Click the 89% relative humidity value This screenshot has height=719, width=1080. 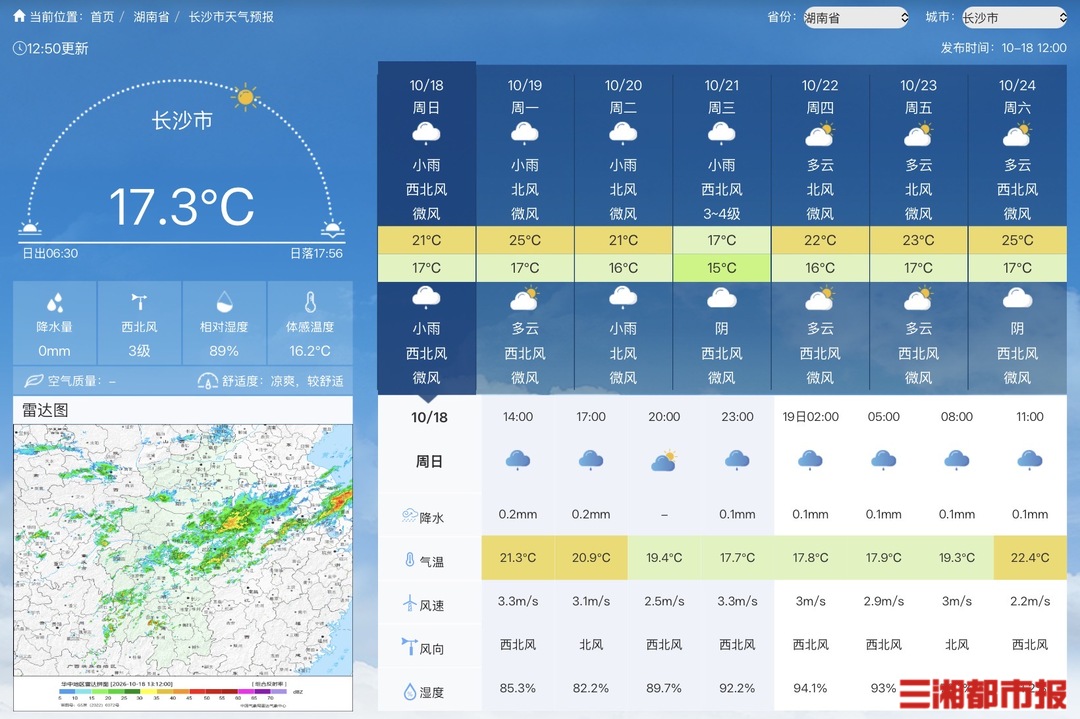(224, 351)
